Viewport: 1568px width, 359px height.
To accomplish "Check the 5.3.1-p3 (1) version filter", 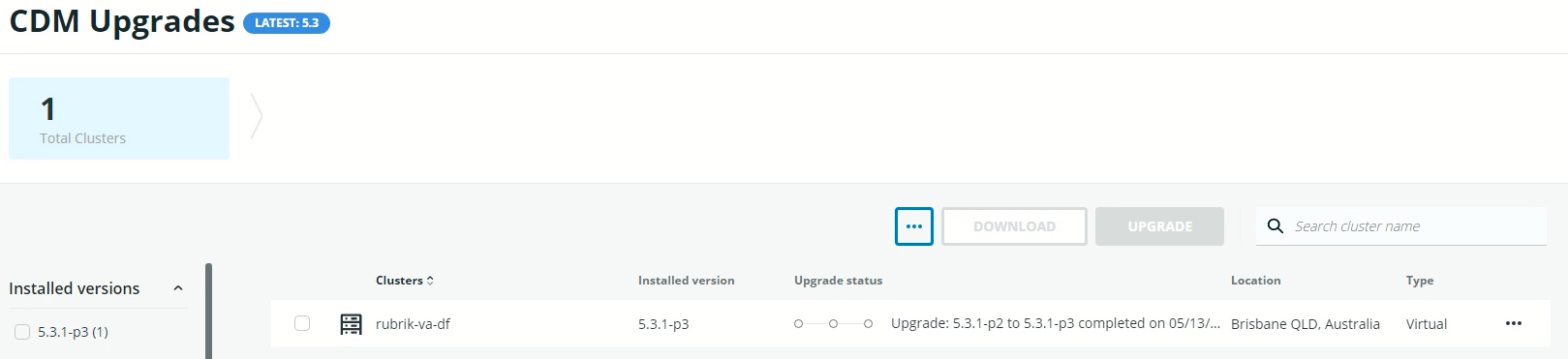I will point(22,332).
